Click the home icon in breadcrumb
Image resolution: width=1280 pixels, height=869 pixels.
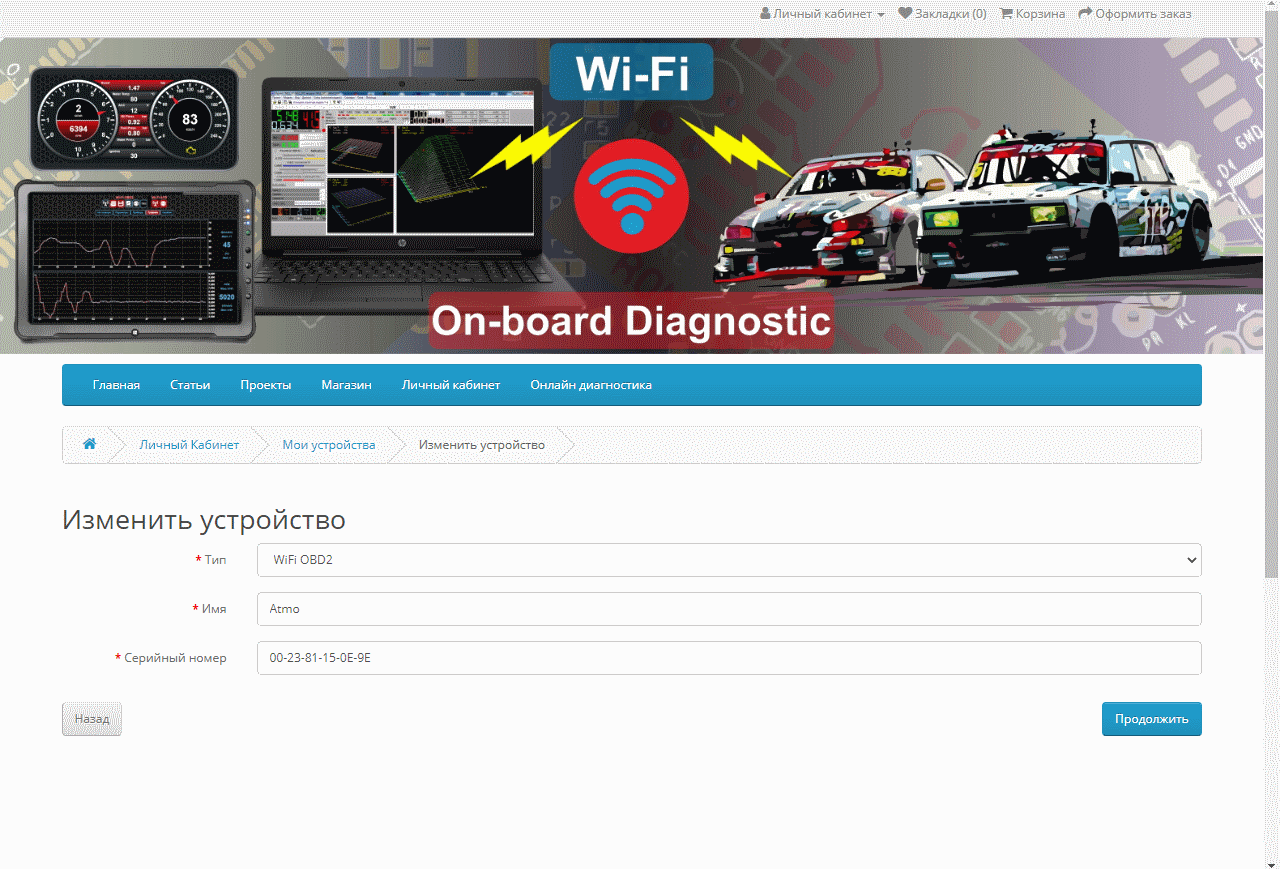90,445
